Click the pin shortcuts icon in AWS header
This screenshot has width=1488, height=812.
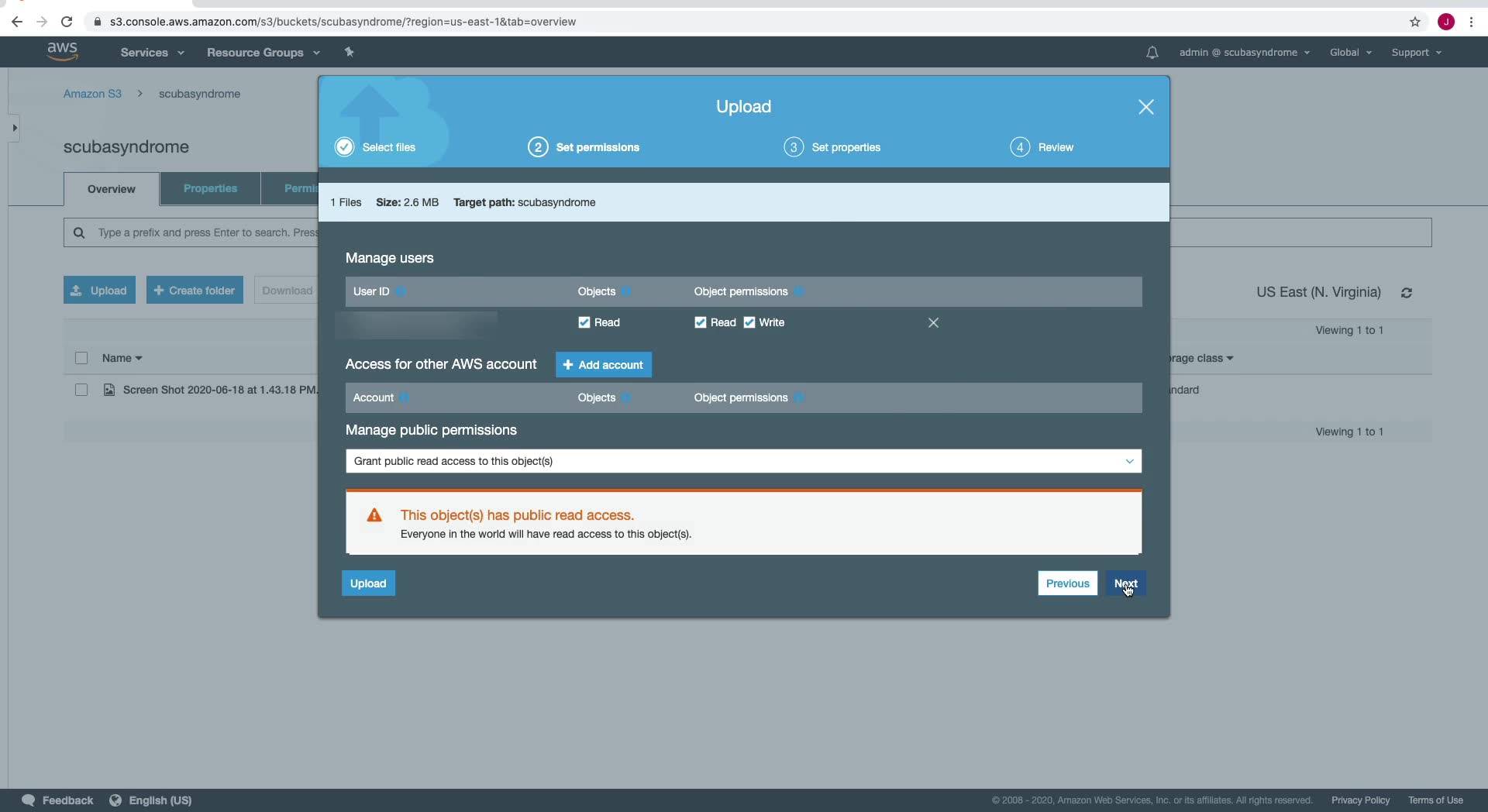349,52
